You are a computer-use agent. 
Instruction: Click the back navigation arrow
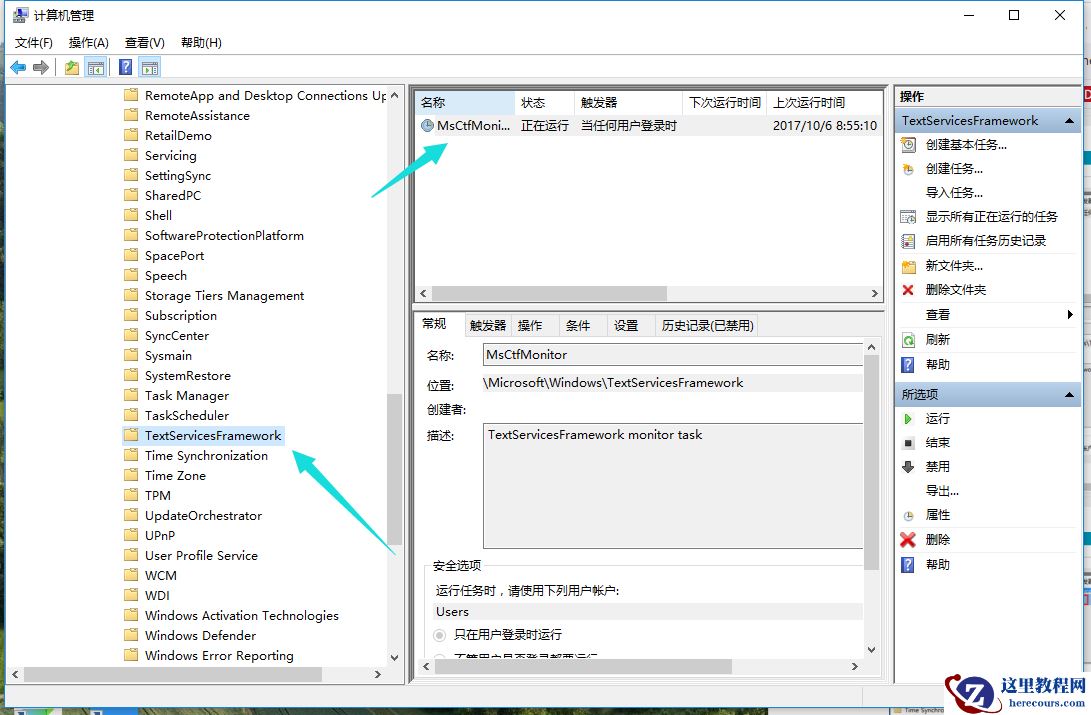pyautogui.click(x=17, y=67)
